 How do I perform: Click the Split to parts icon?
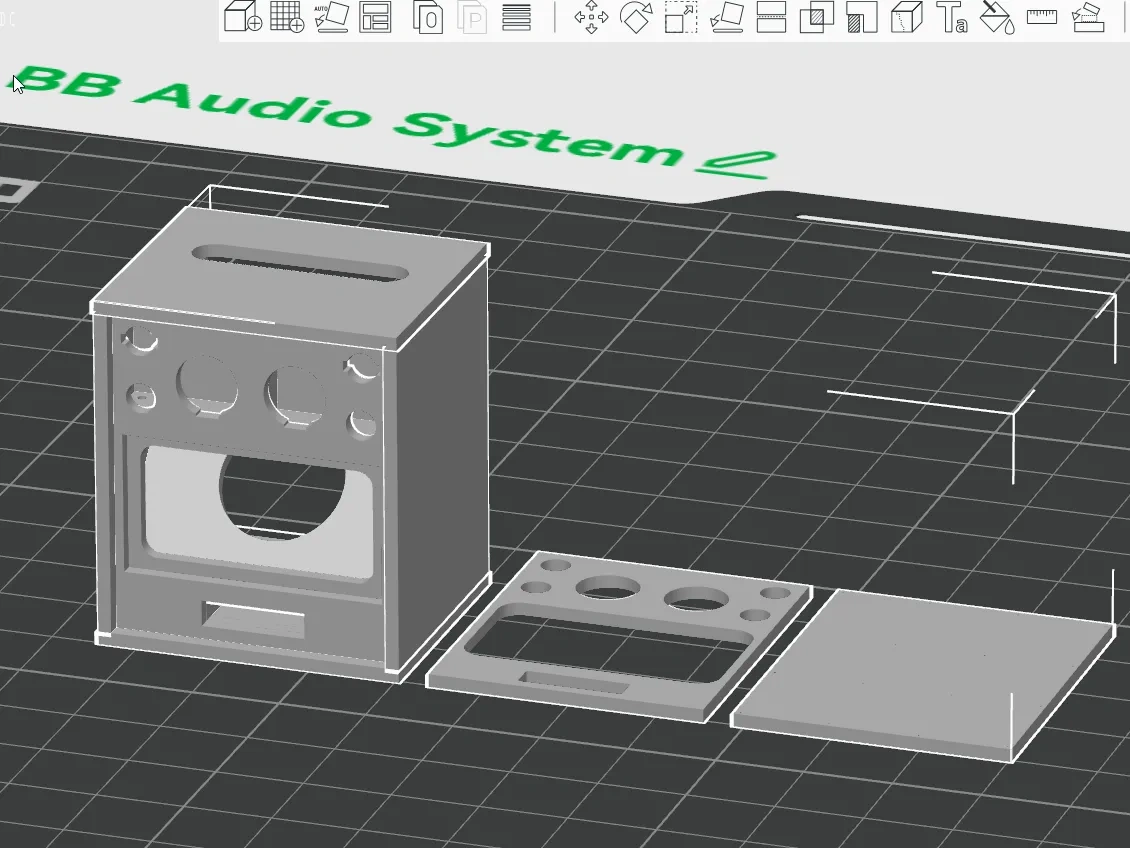[x=472, y=17]
